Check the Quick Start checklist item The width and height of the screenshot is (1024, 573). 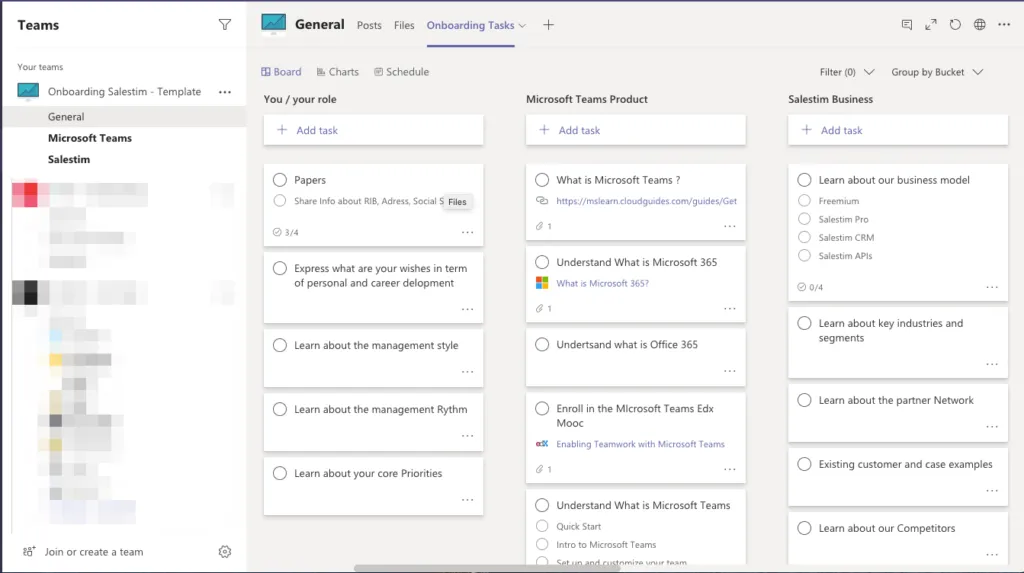[x=542, y=526]
